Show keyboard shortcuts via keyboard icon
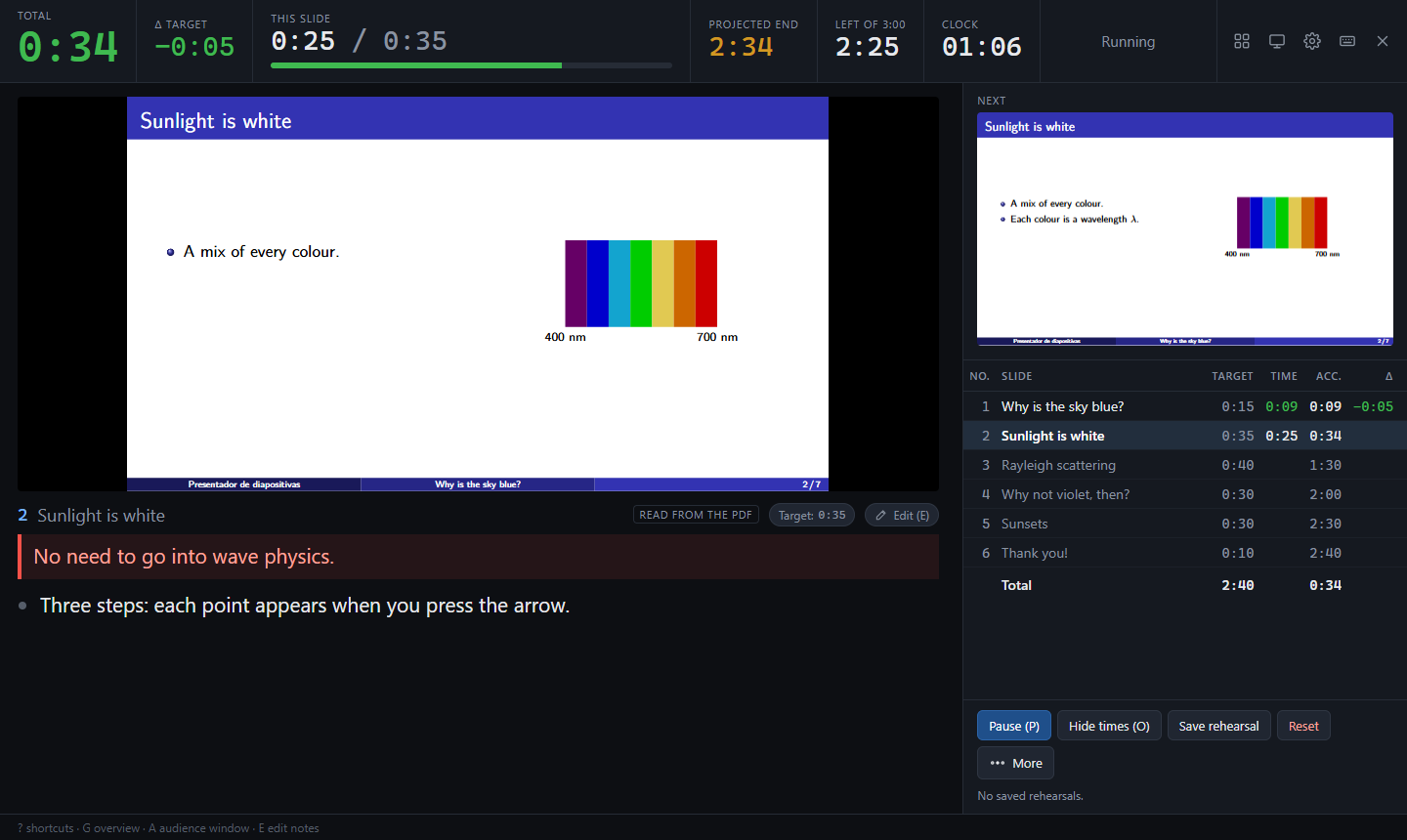1407x840 pixels. [1347, 41]
